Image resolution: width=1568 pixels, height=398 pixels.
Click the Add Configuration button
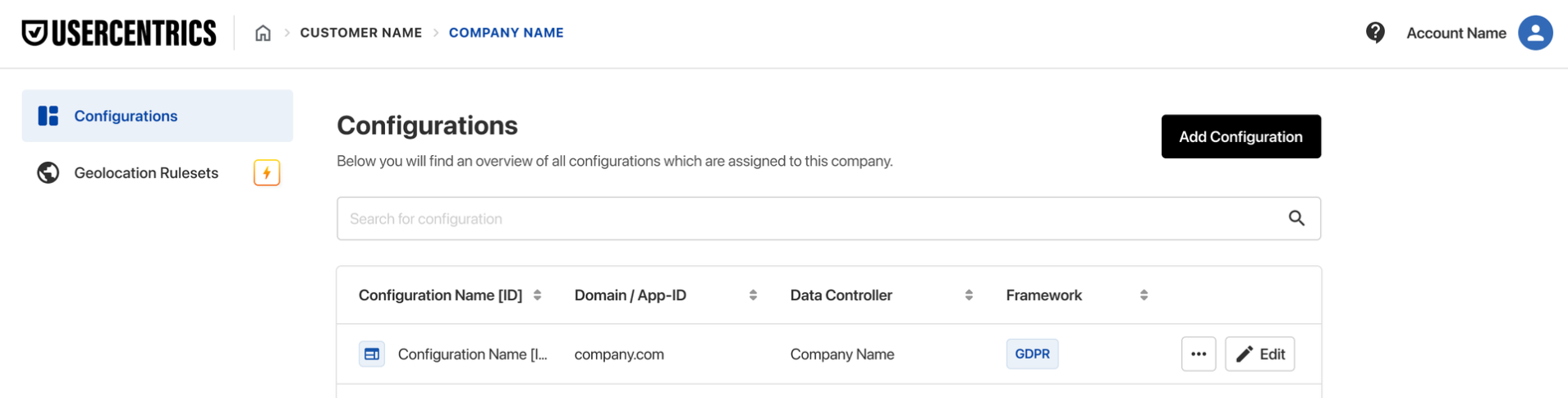(1241, 136)
